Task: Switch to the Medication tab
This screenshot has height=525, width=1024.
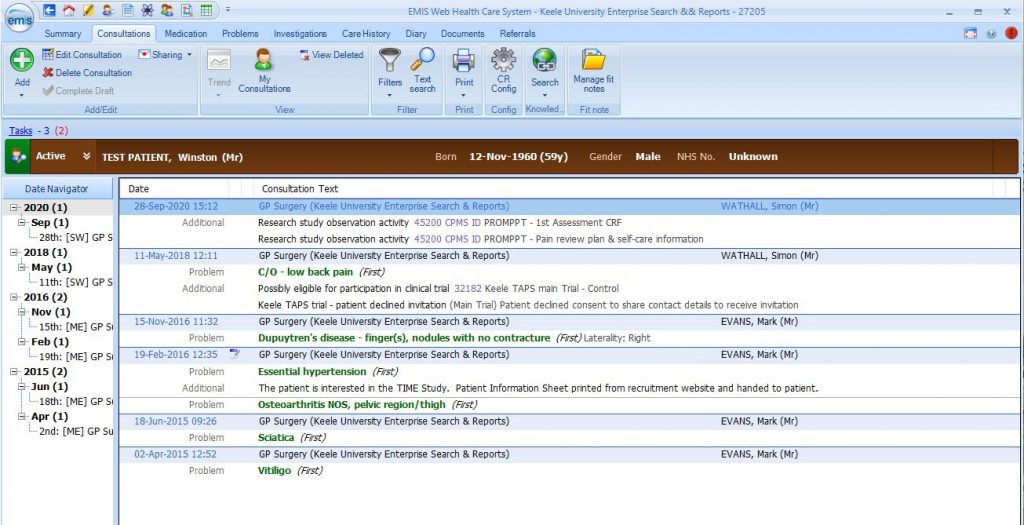Action: 185,34
